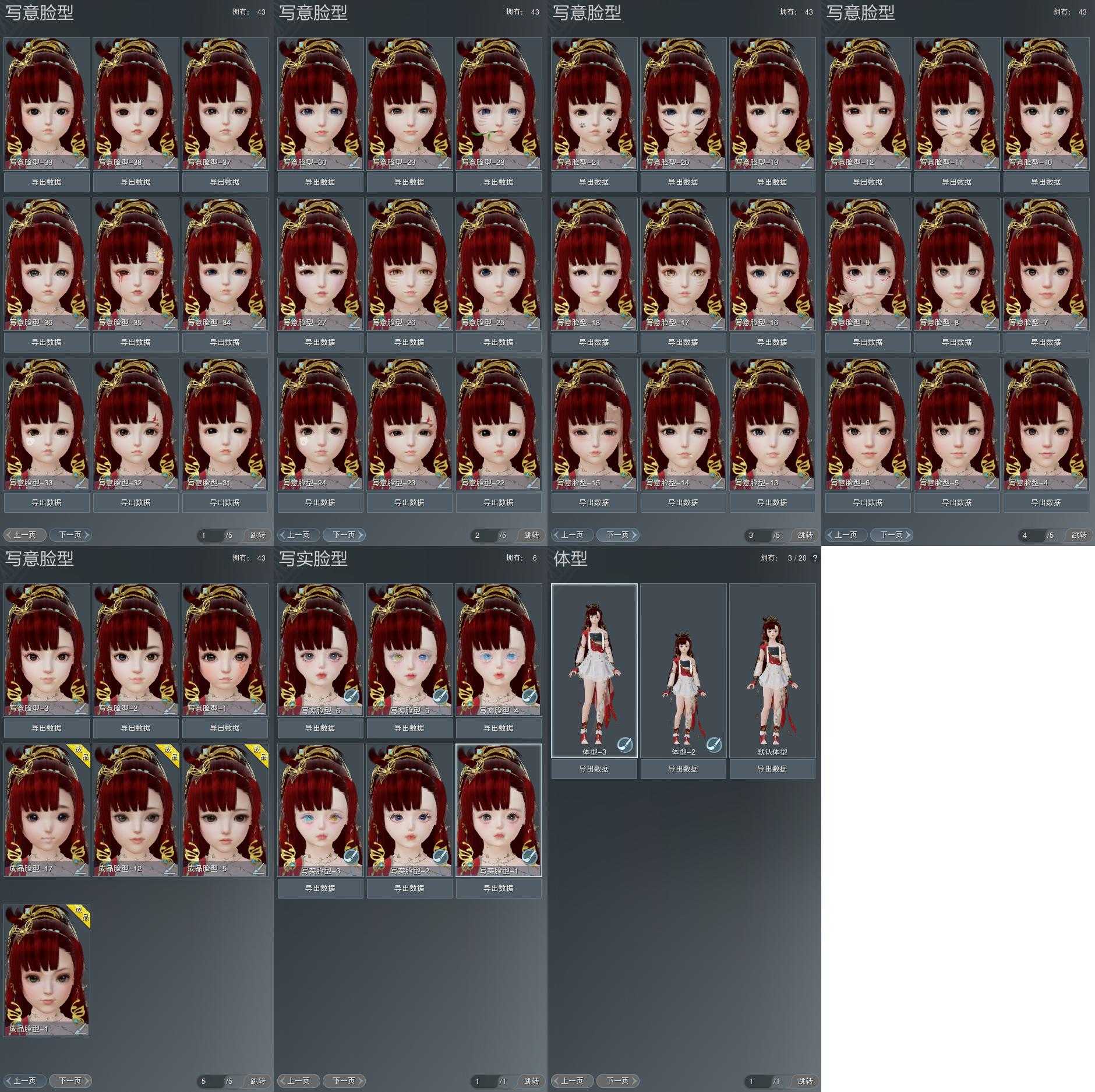The height and width of the screenshot is (1092, 1095).
Task: Select the 默认体型 body preset
Action: point(772,670)
